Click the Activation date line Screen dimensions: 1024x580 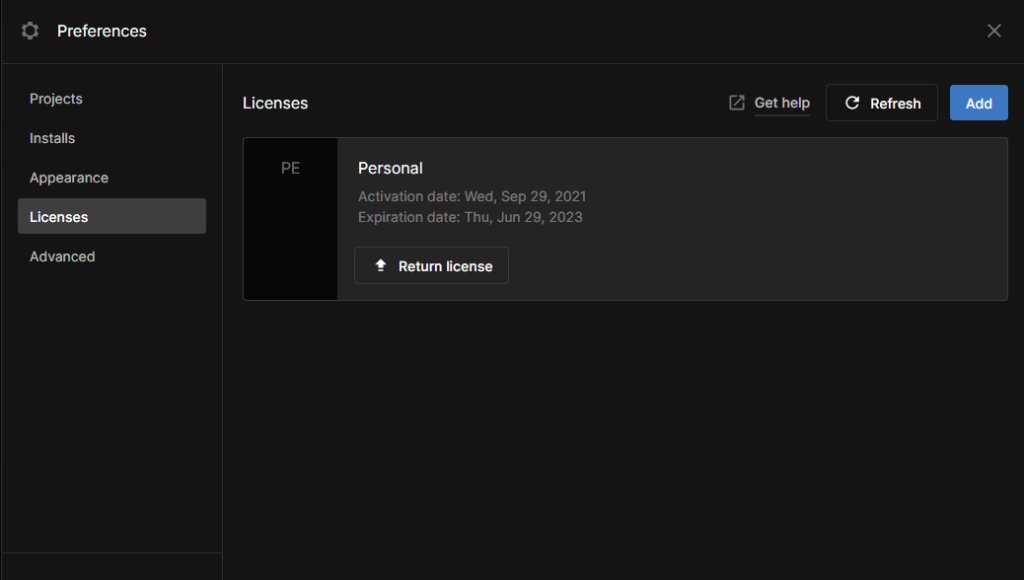point(472,196)
